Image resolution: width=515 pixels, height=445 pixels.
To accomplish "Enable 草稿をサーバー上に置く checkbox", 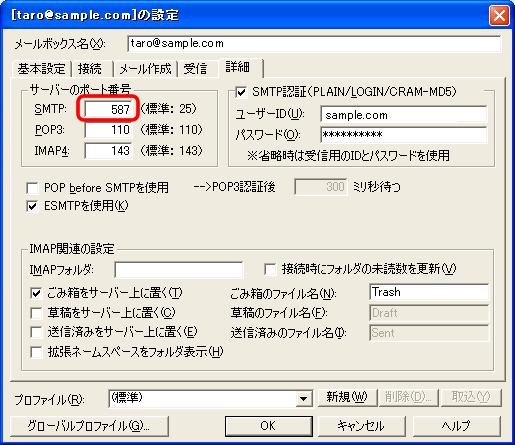I will point(36,313).
